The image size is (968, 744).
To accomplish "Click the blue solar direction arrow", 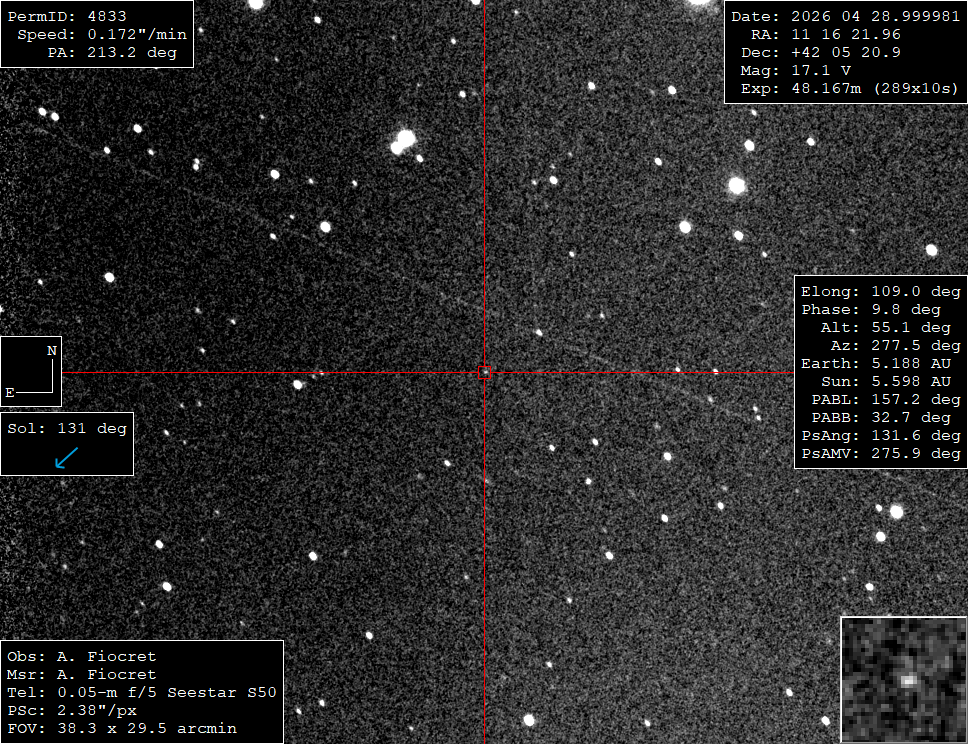I will coord(66,458).
